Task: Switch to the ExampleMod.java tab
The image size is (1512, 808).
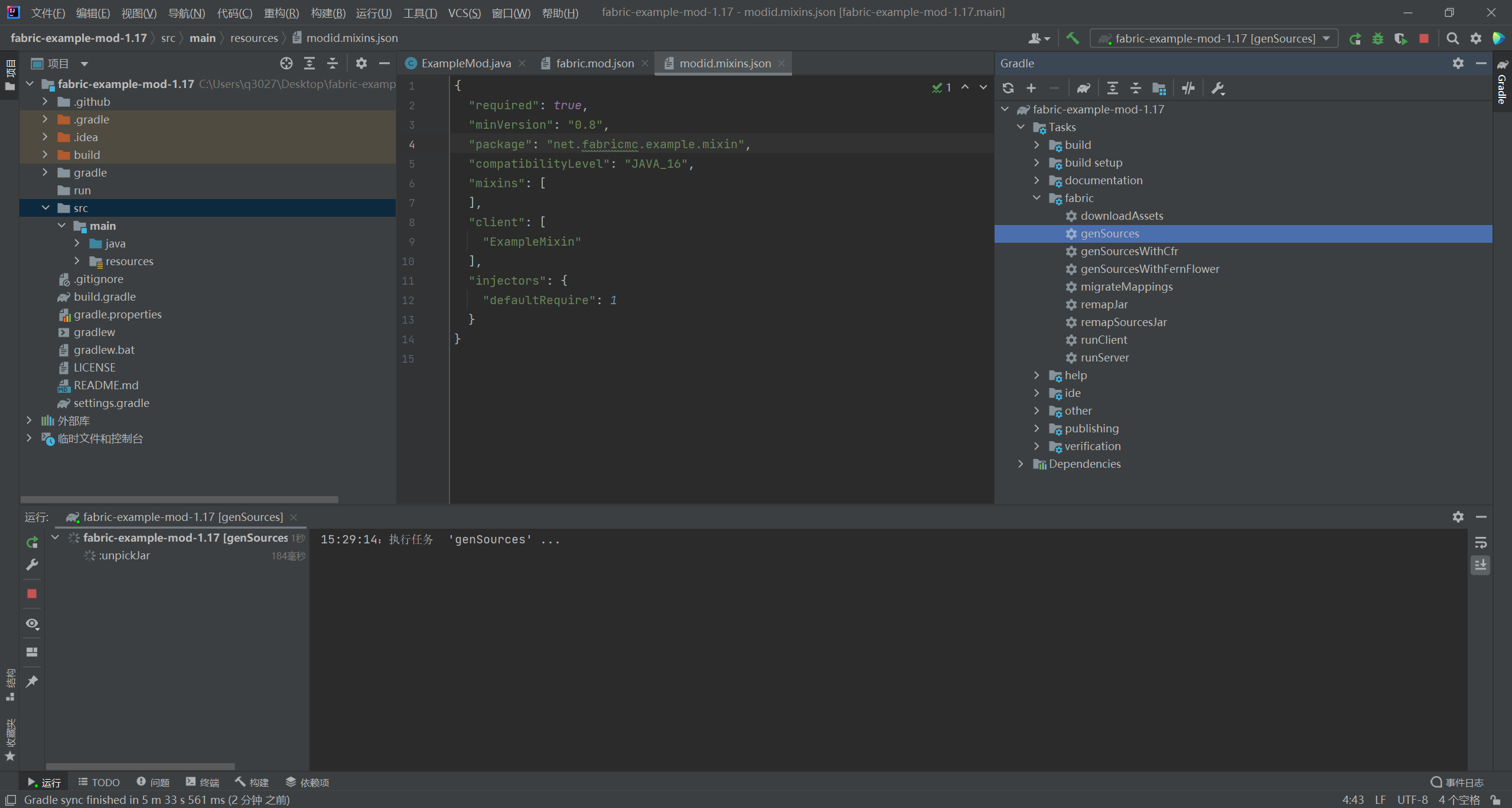Action: [x=465, y=63]
